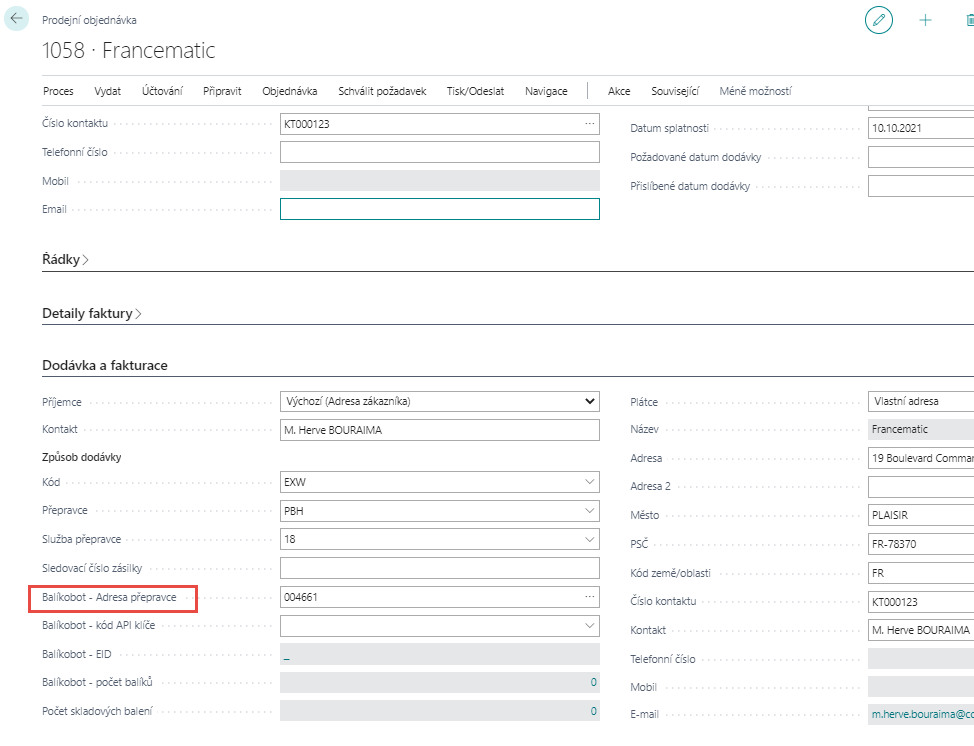Open the Služba přepravce dropdown
Screen dimensions: 974x746
(588, 539)
